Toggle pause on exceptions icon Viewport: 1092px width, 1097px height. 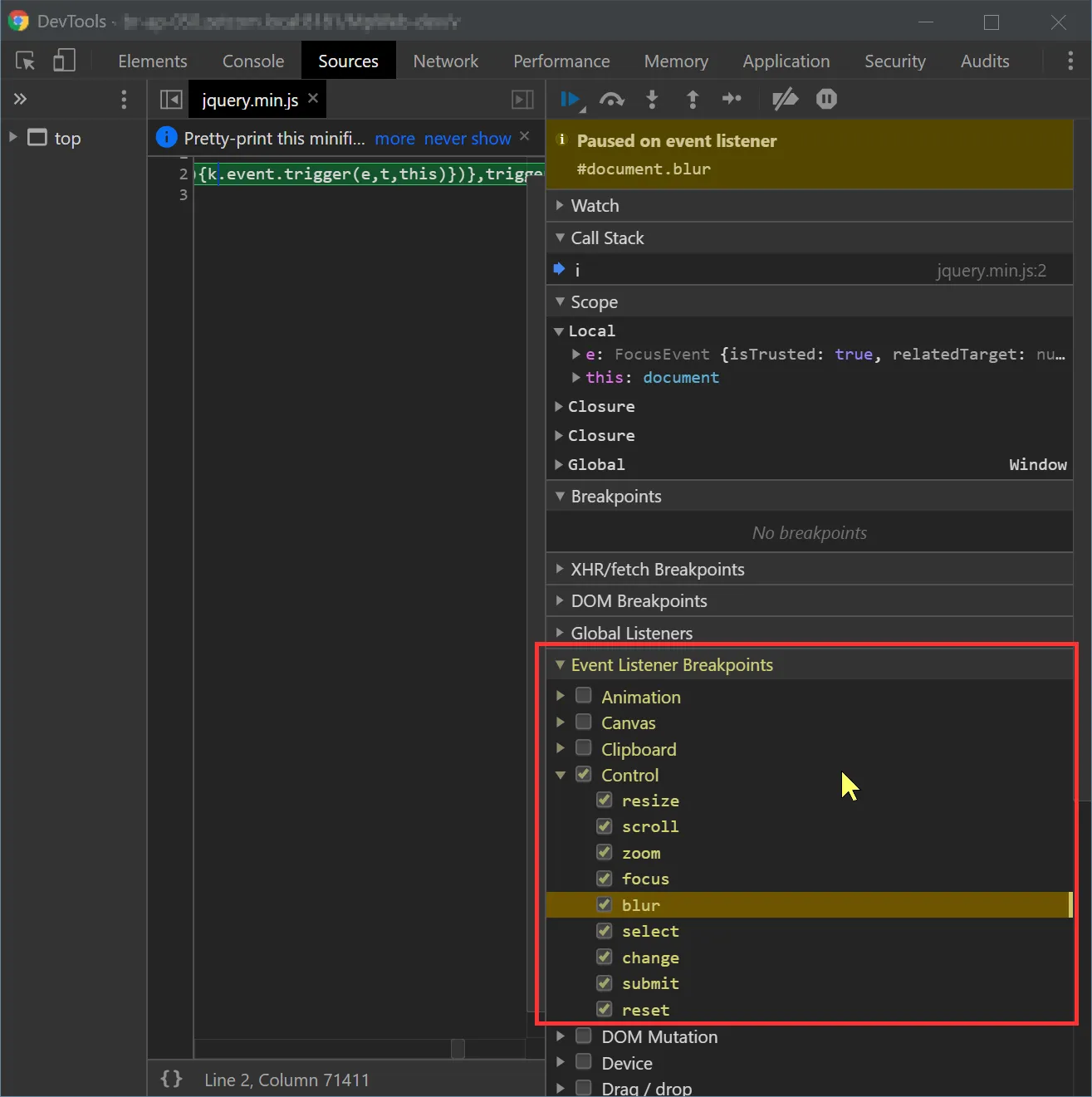(826, 100)
